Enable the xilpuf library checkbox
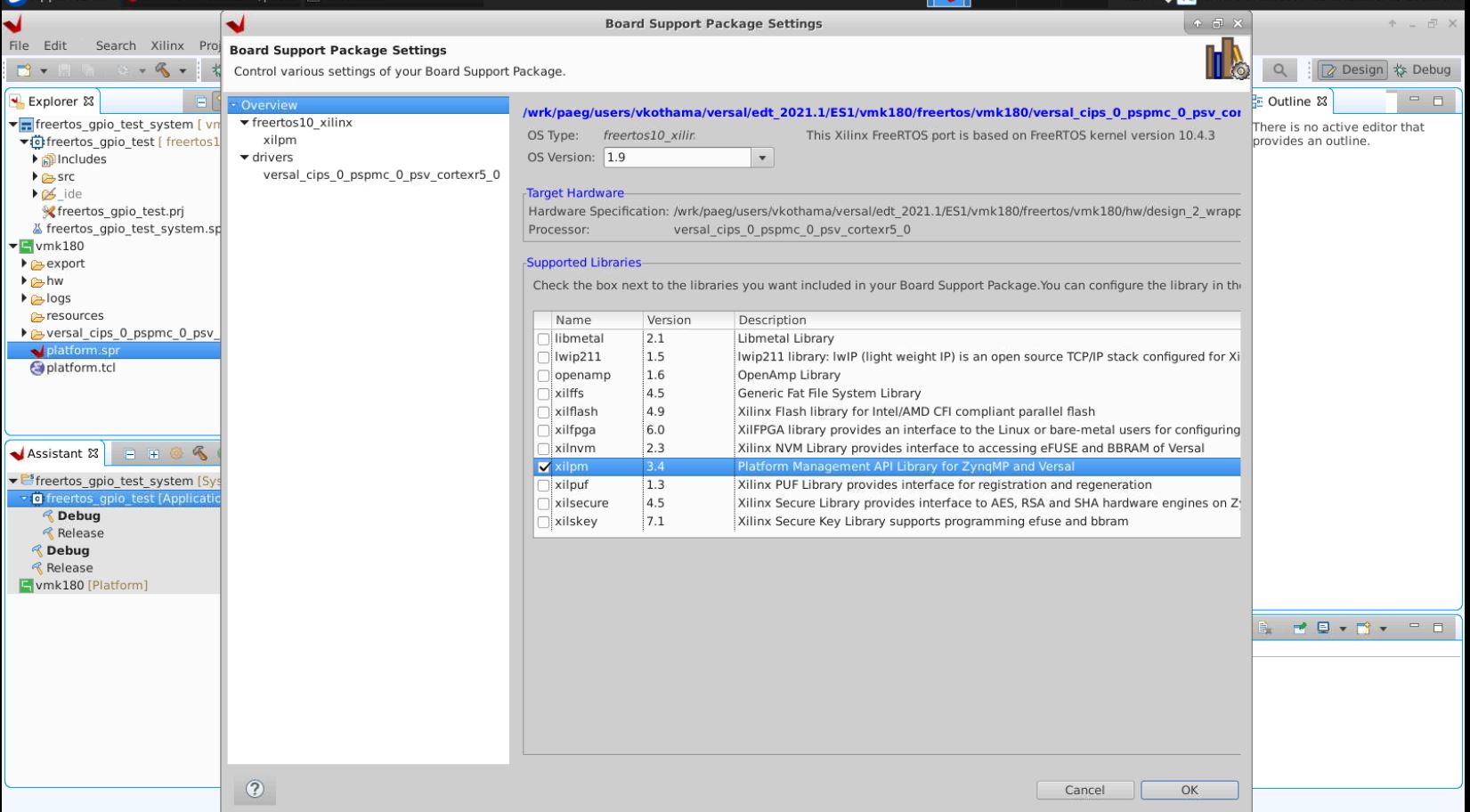This screenshot has height=812, width=1470. click(x=543, y=485)
